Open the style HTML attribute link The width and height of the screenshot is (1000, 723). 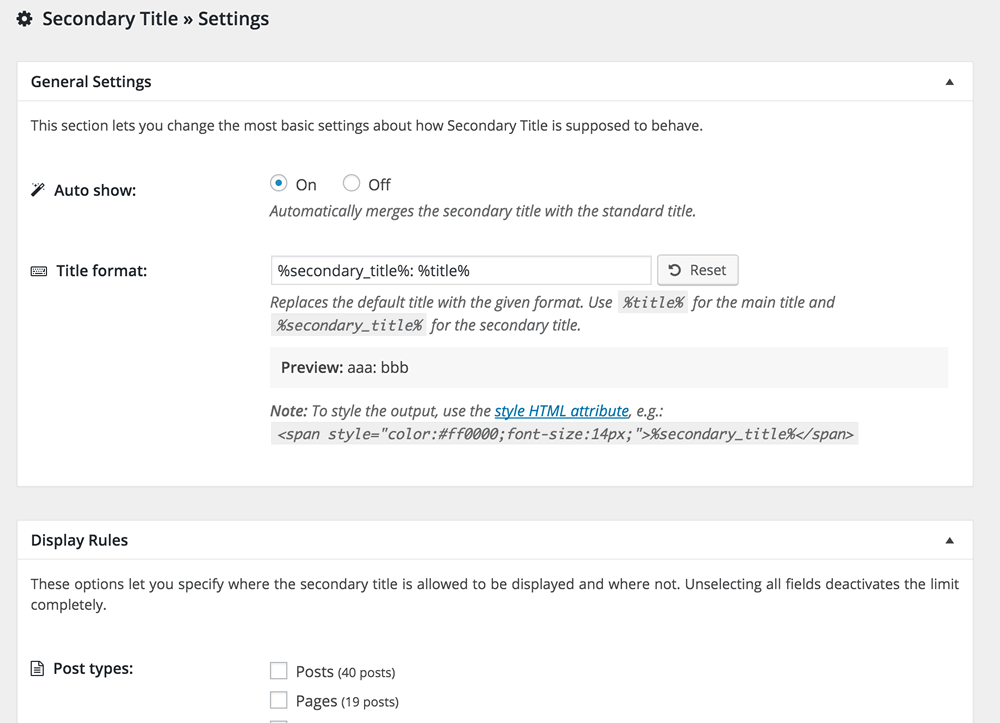point(561,411)
